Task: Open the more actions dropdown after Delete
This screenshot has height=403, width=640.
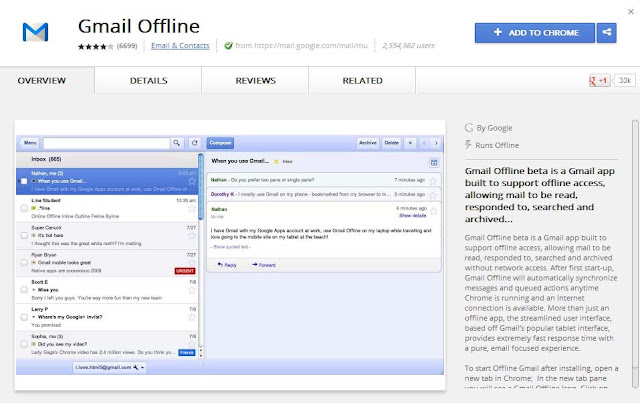Action: click(410, 143)
